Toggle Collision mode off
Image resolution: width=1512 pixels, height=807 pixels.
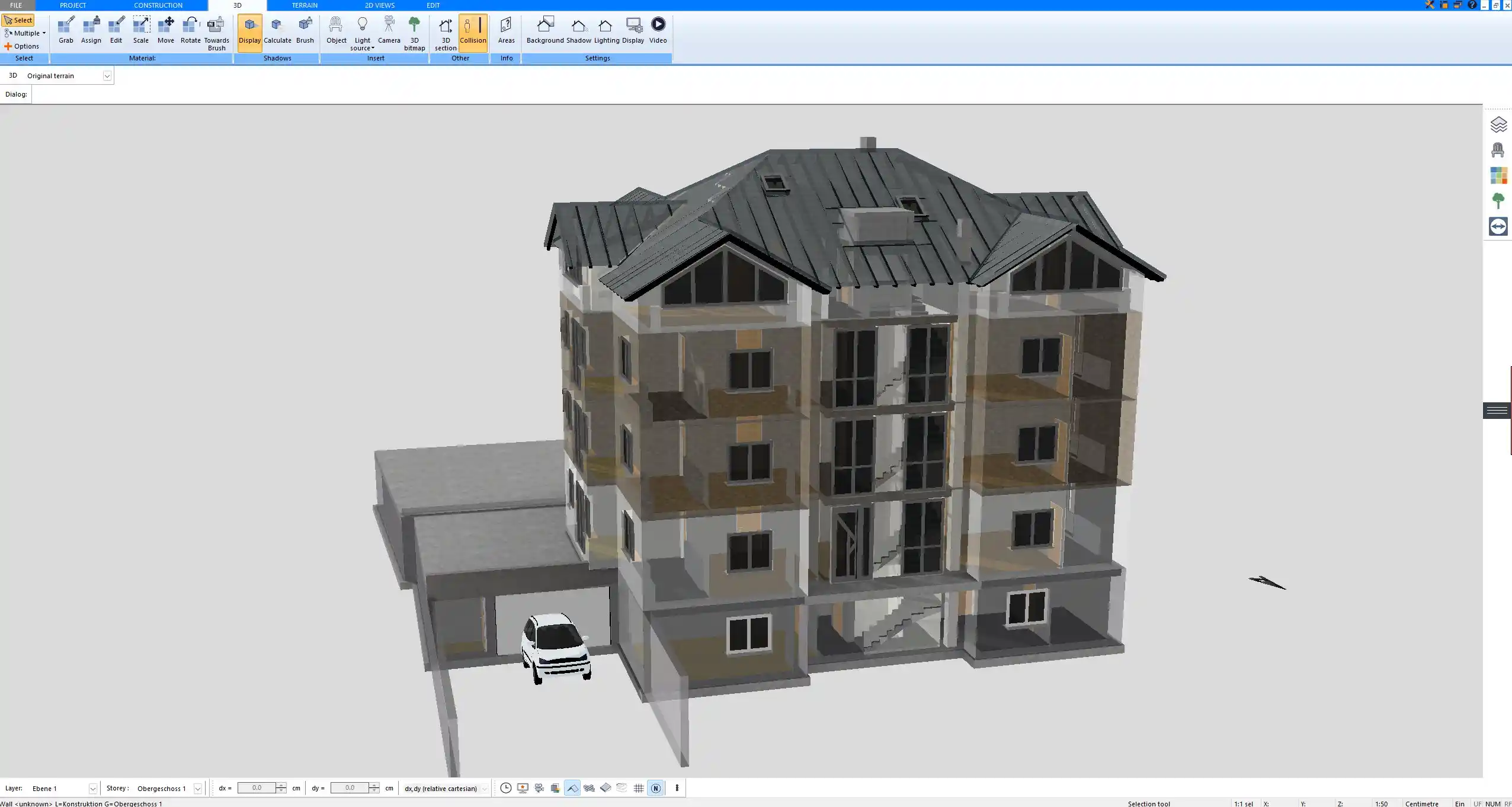(473, 30)
